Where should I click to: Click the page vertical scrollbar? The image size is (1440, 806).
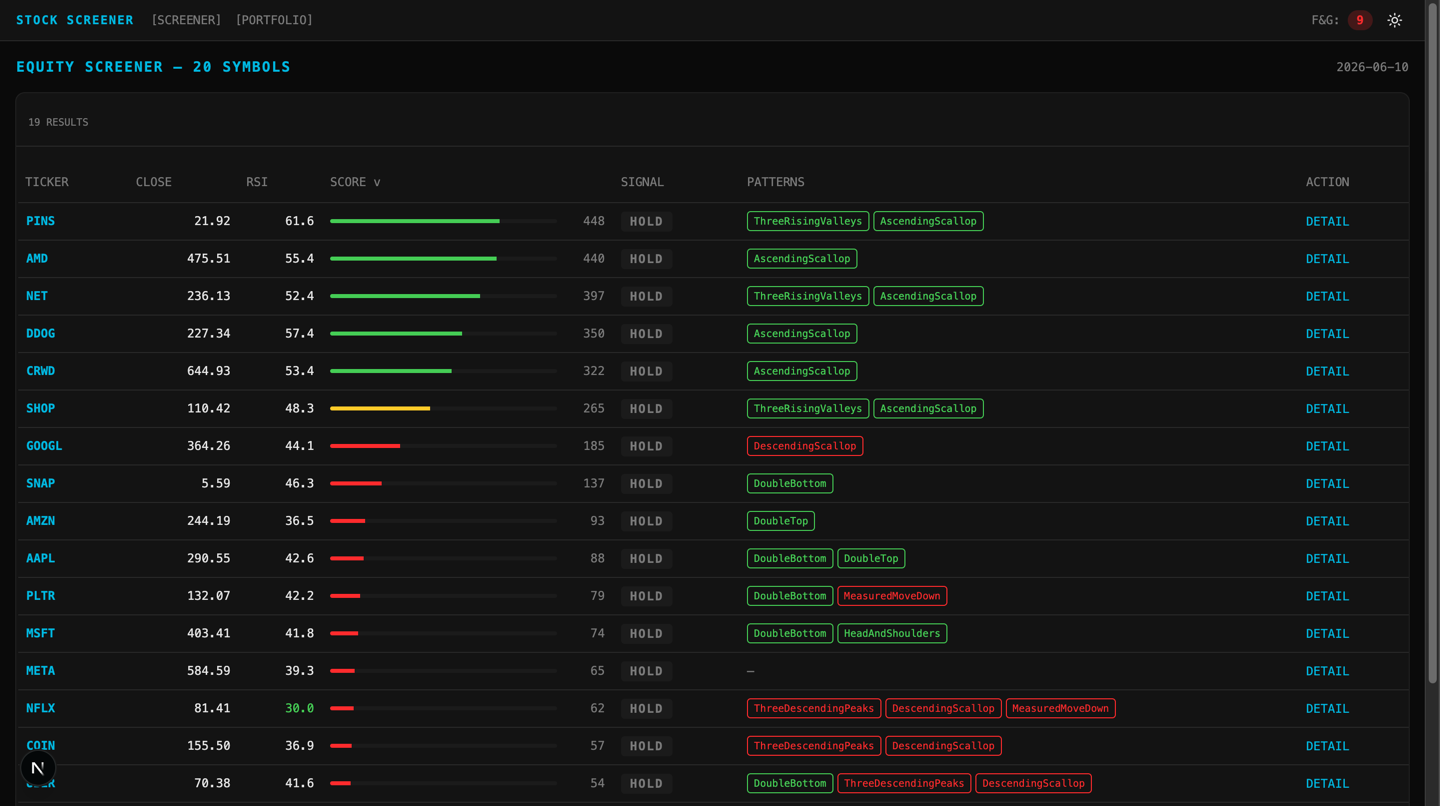(1432, 343)
